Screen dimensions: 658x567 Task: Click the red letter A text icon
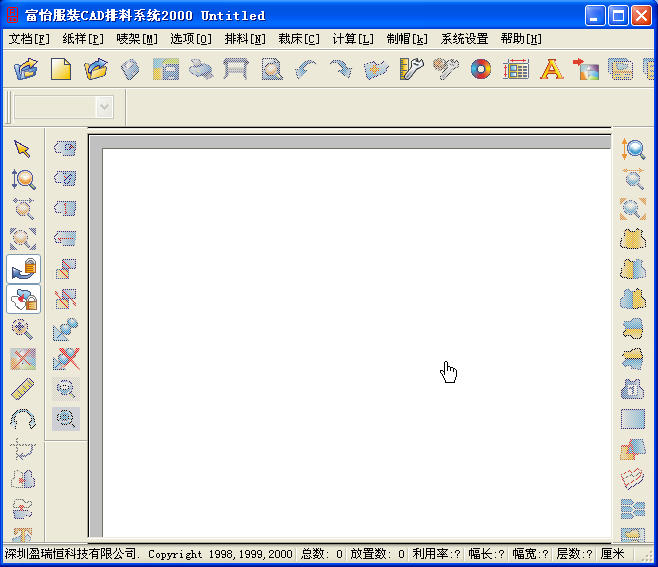(551, 69)
